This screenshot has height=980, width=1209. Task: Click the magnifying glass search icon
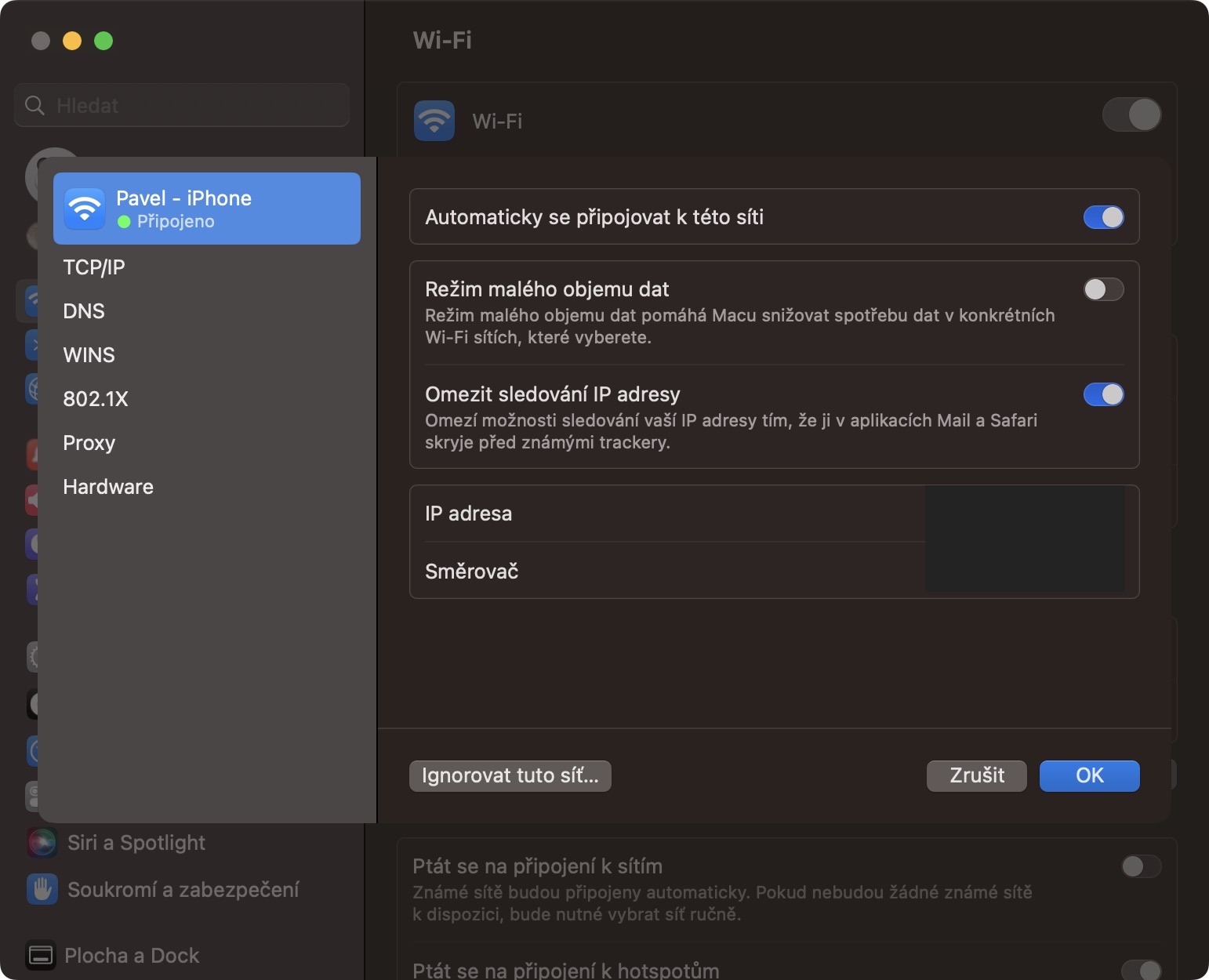coord(34,105)
